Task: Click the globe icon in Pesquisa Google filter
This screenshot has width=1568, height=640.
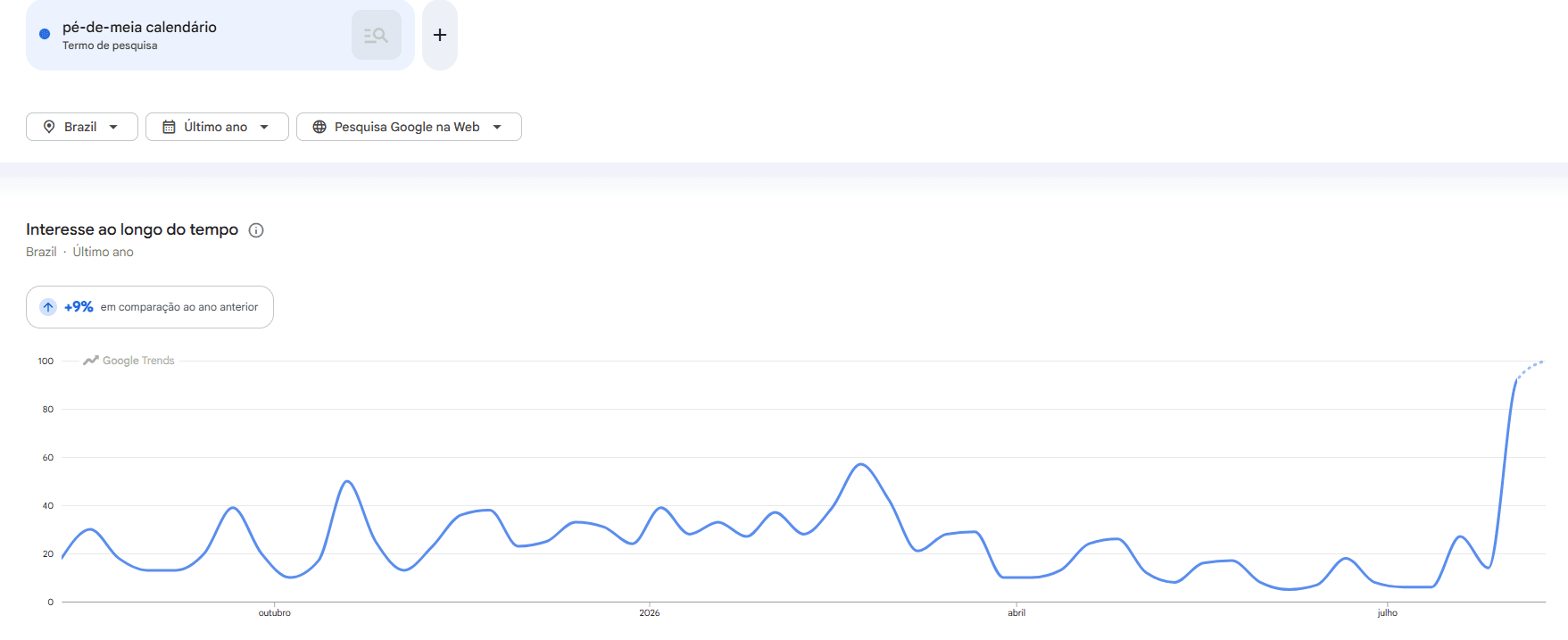Action: coord(319,127)
